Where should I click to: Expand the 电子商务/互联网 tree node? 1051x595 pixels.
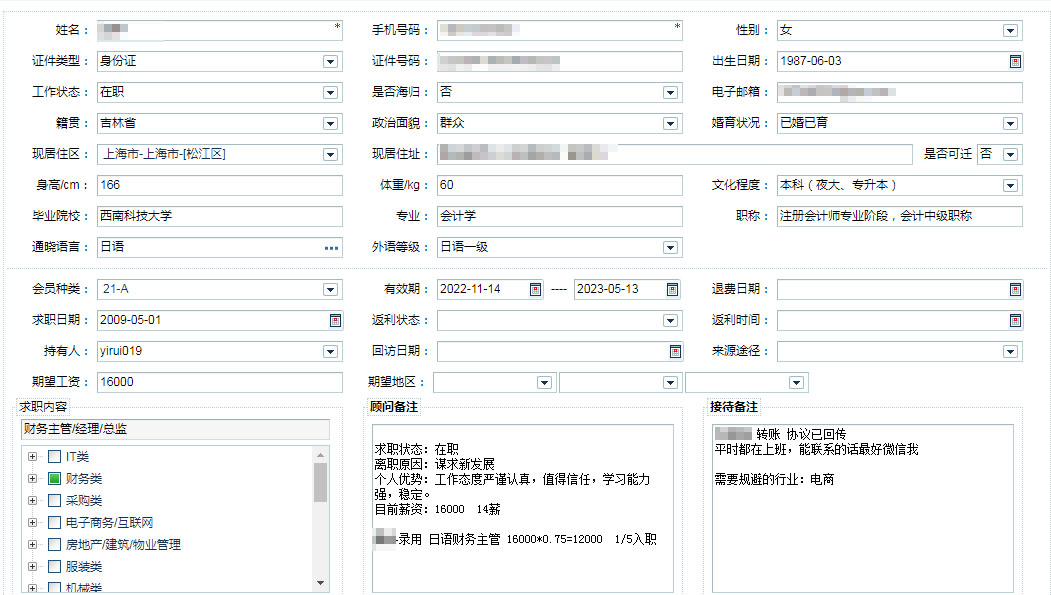(x=32, y=523)
